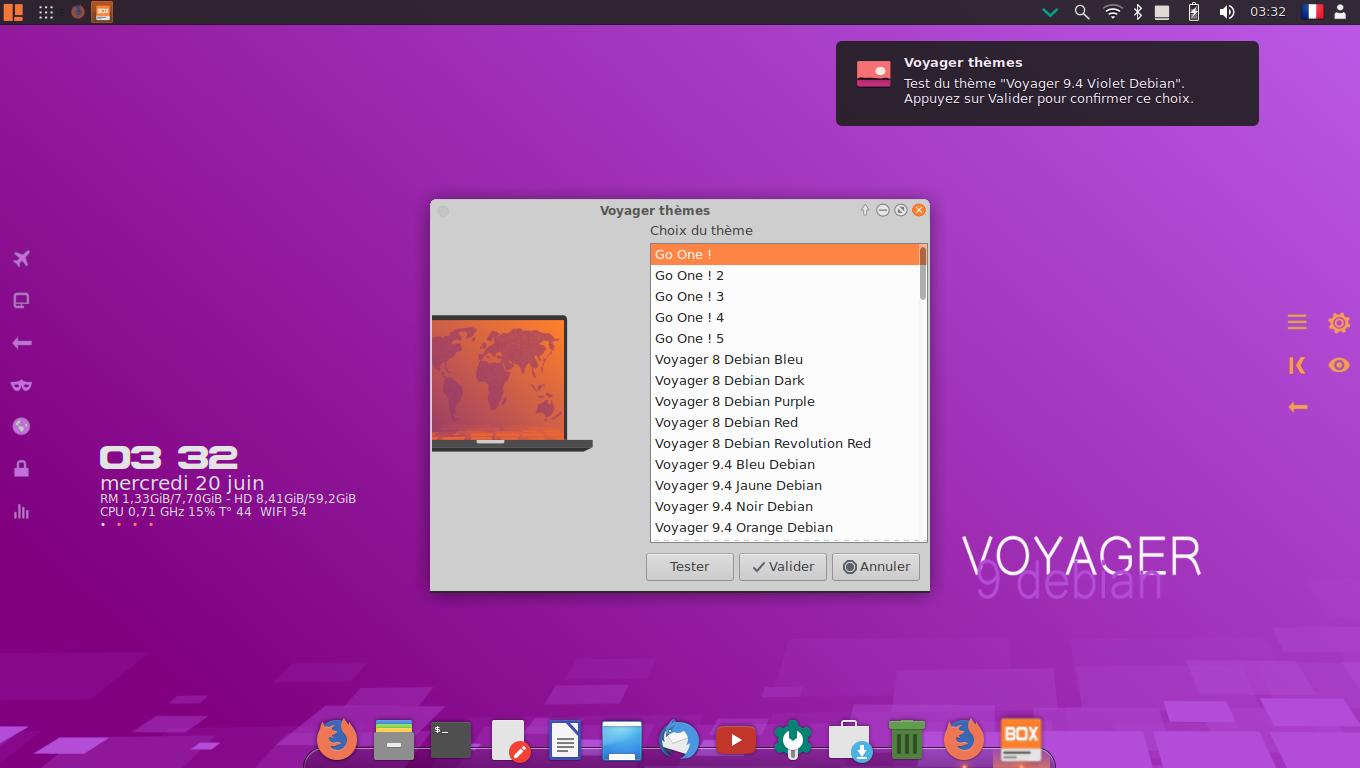This screenshot has width=1360, height=768.
Task: Select "Voyager 9.4 Jaune Debian" theme
Action: (785, 486)
